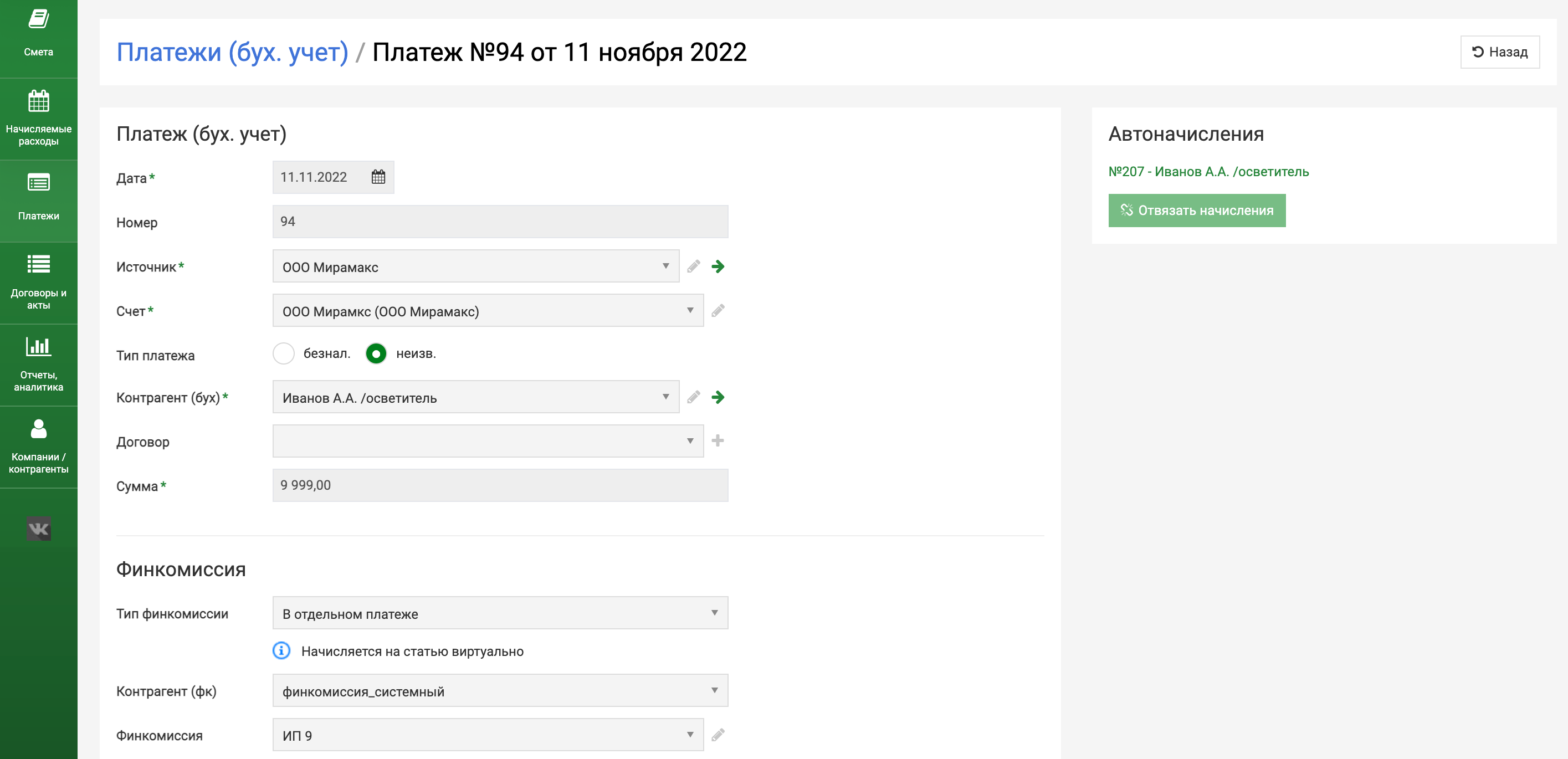Open the Контрагент (бух) dropdown showing Иванов А.А.
This screenshot has height=759, width=1568.
475,397
